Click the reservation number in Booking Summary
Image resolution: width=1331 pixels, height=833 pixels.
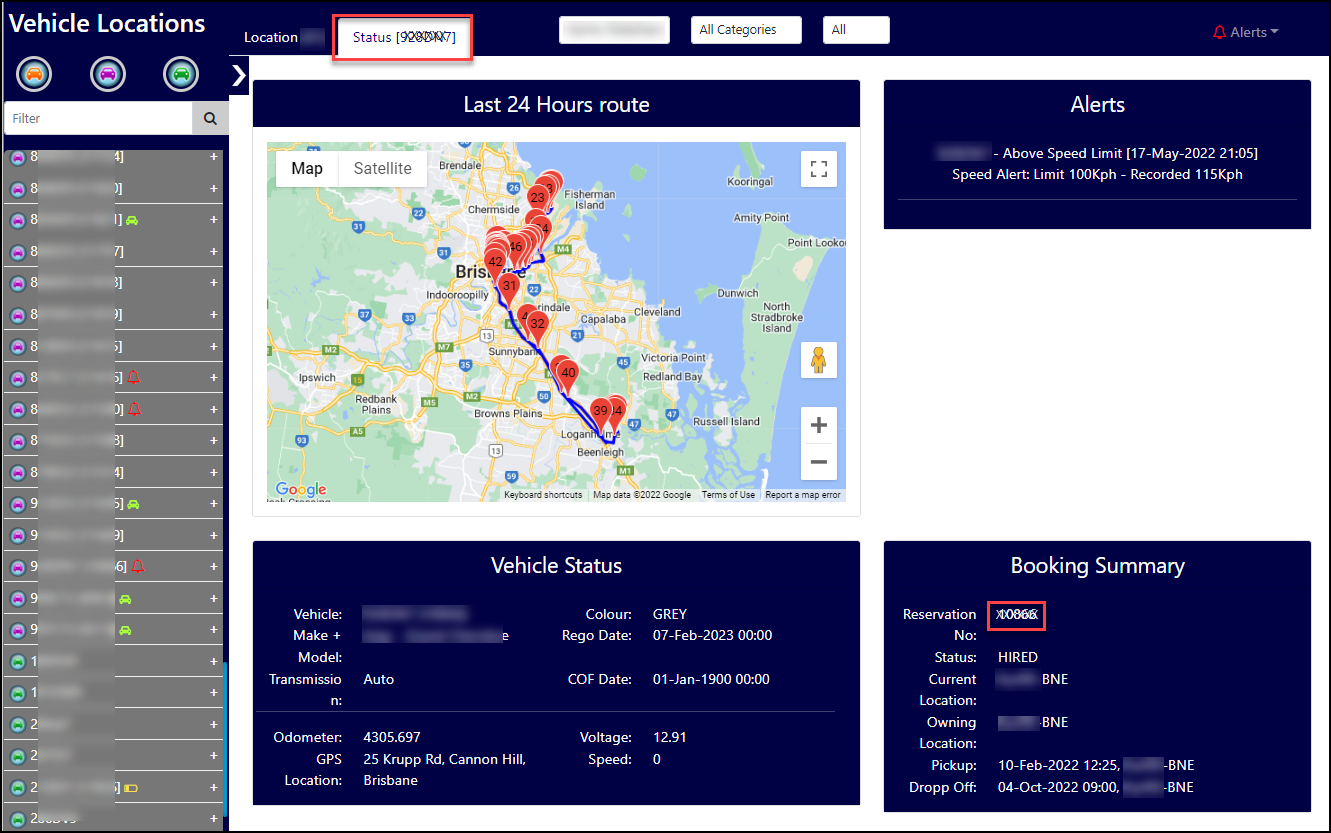pos(1017,615)
